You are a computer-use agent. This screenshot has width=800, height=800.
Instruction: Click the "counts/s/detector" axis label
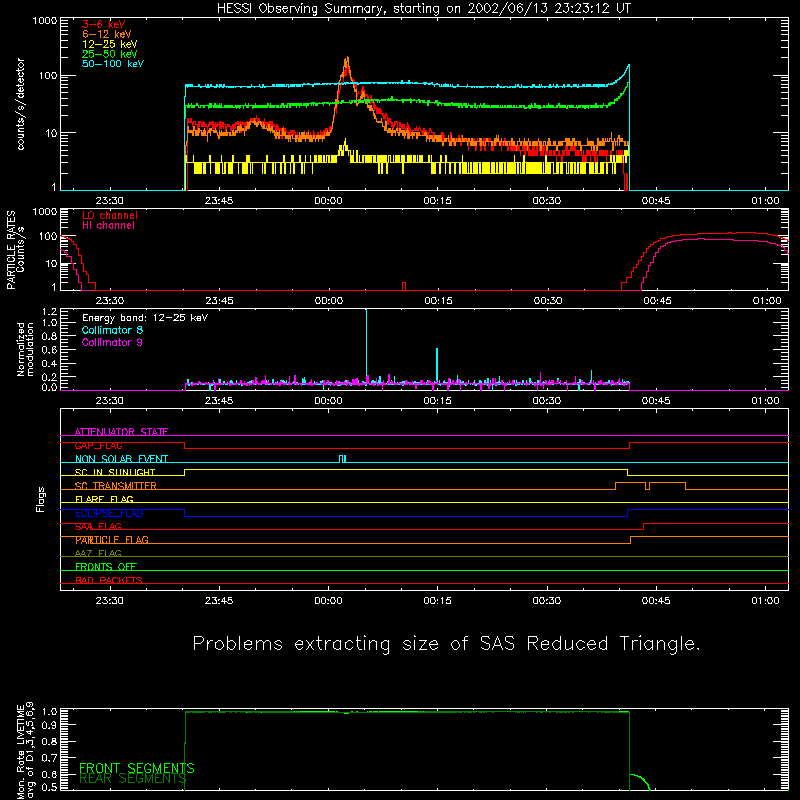20,104
